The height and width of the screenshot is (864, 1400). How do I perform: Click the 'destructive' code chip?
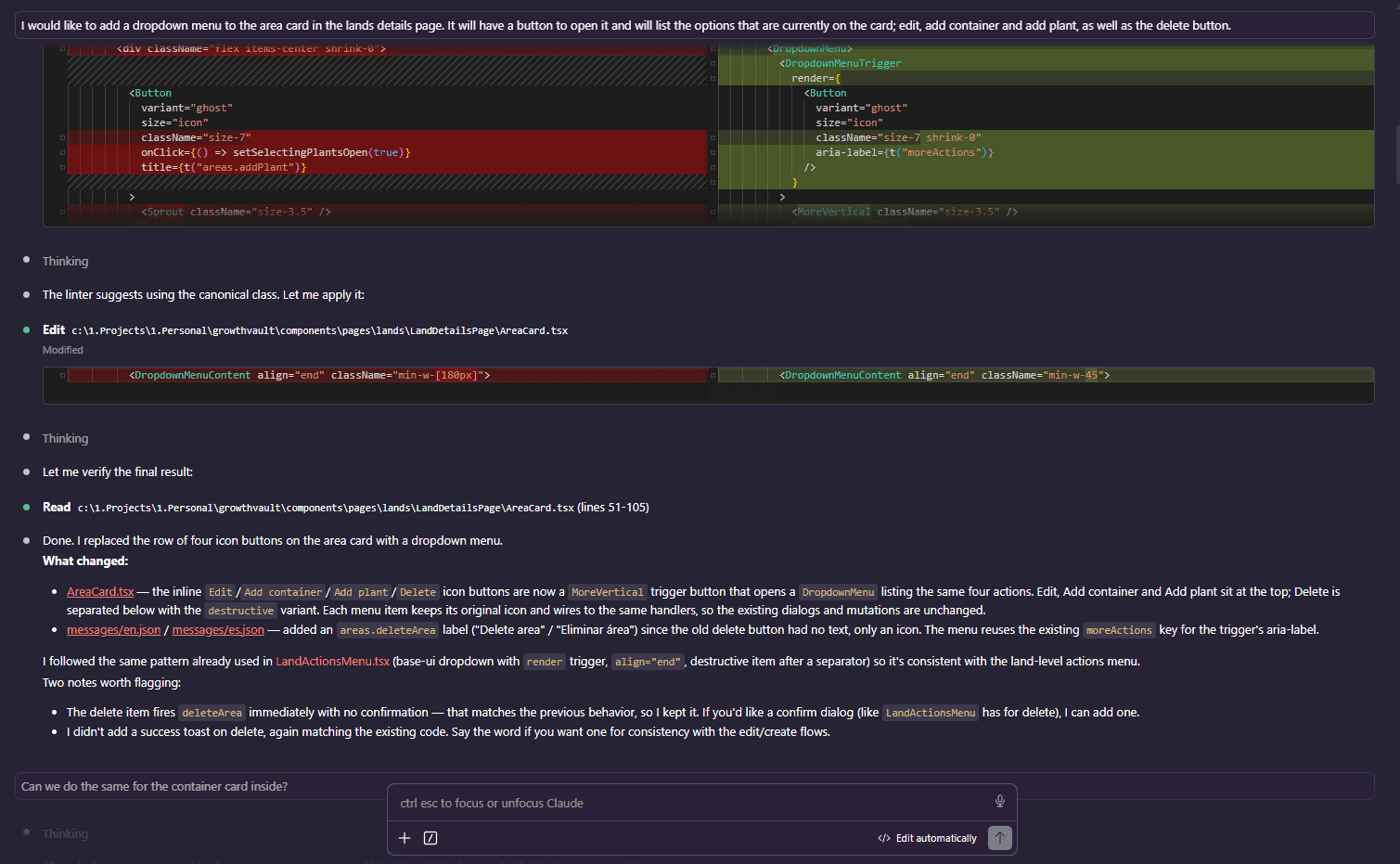[x=240, y=611]
